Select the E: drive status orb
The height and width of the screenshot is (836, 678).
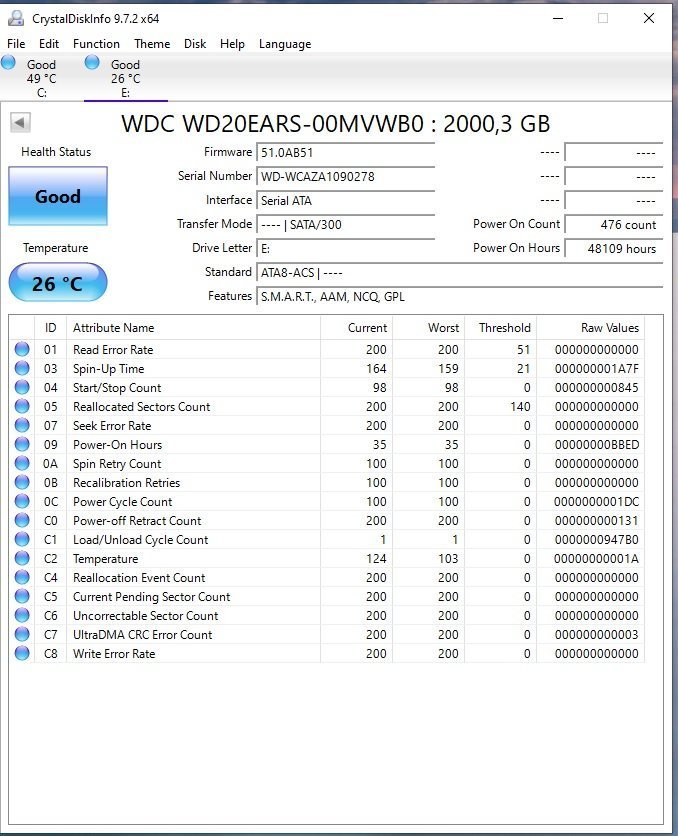[93, 63]
